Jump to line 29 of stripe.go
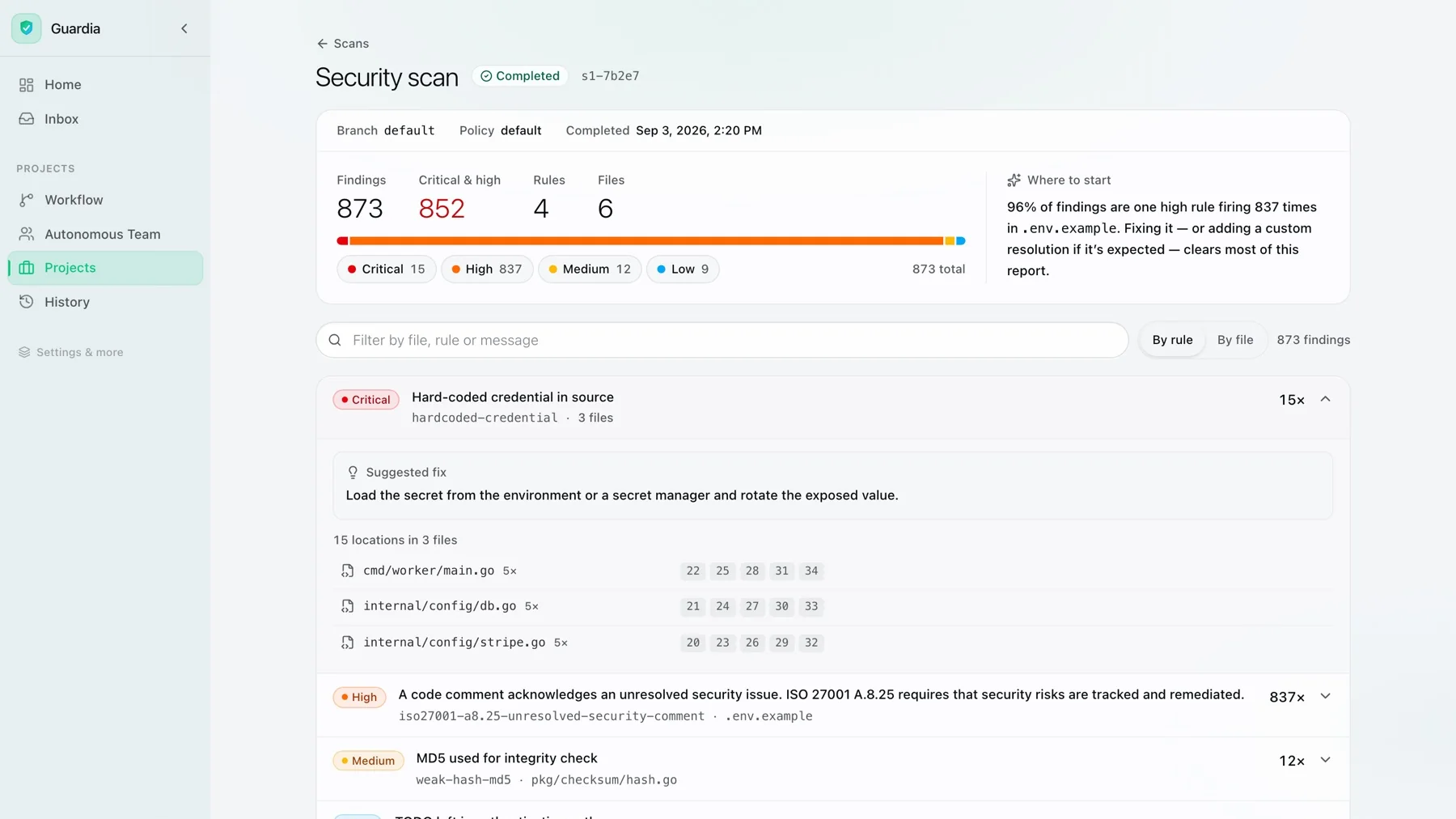 pyautogui.click(x=781, y=643)
